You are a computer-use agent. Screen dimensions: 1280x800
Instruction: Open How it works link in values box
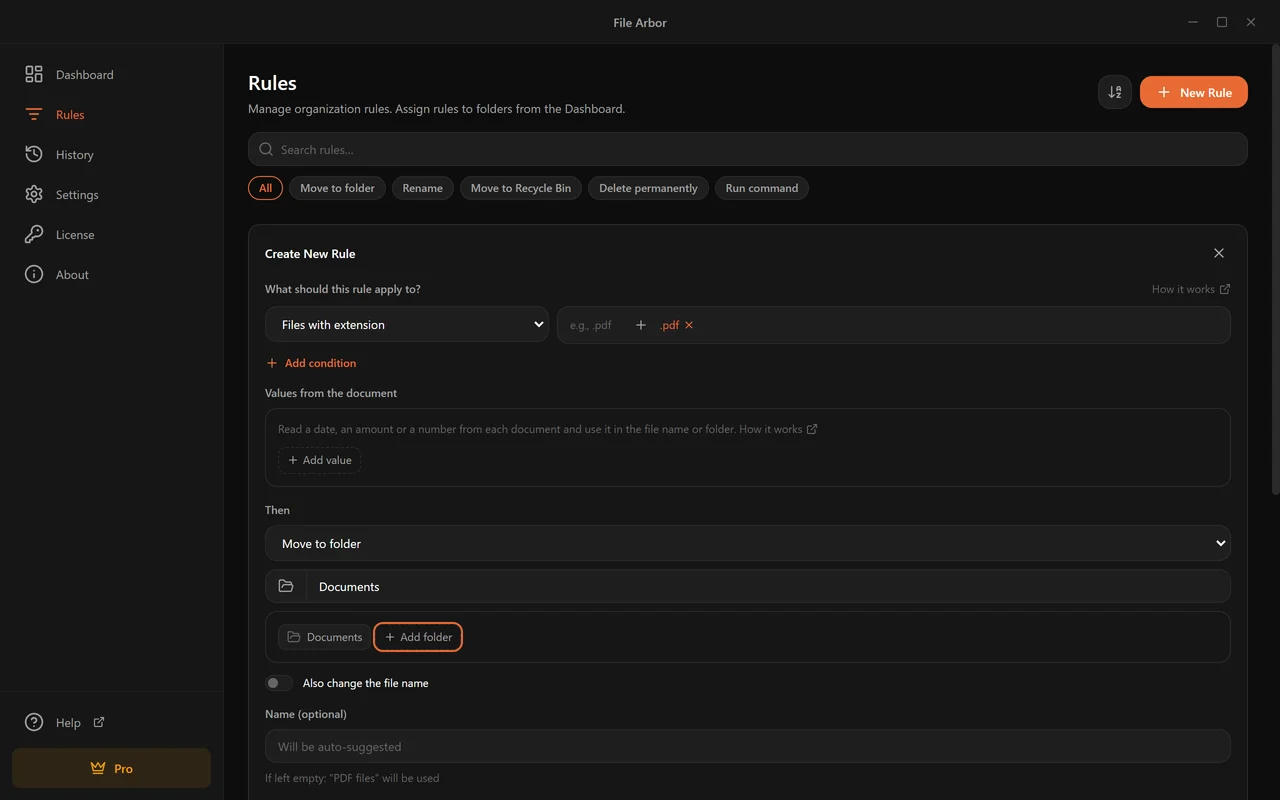click(x=778, y=429)
